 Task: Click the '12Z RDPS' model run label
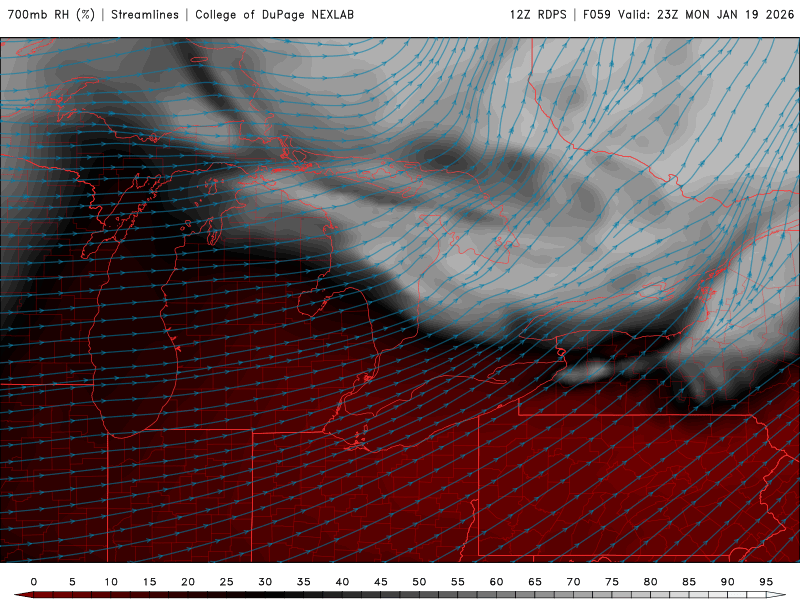[538, 14]
